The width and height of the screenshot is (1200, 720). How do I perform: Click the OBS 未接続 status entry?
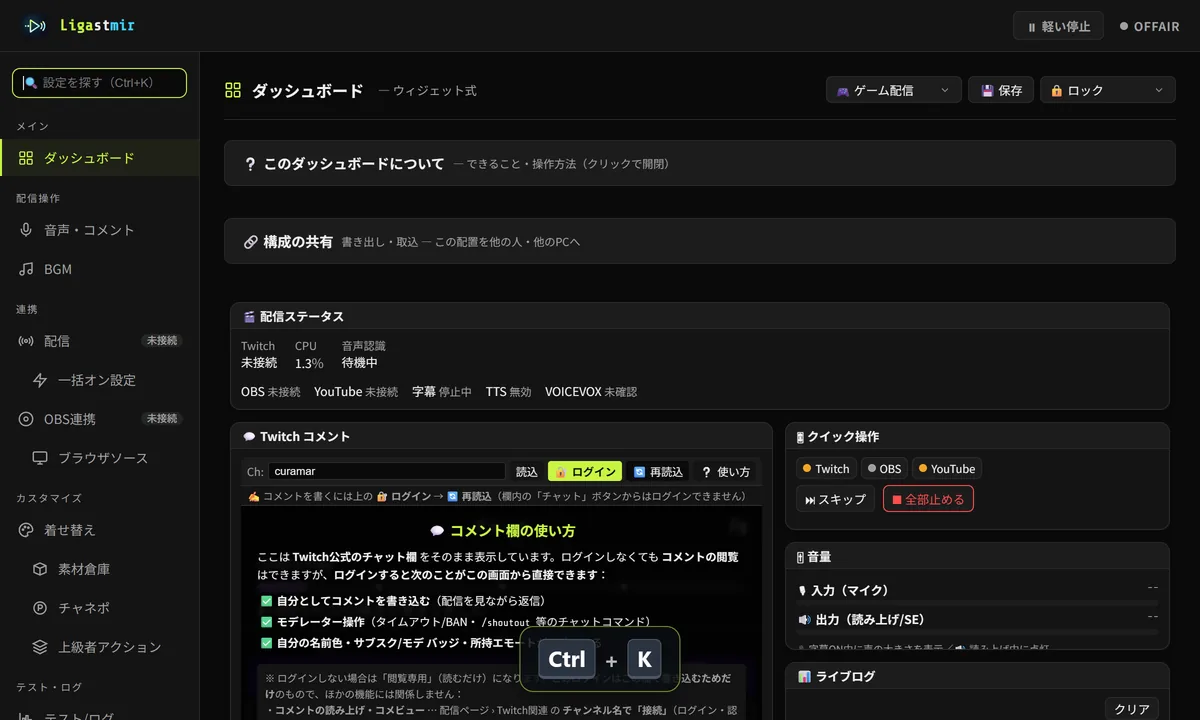coord(271,392)
